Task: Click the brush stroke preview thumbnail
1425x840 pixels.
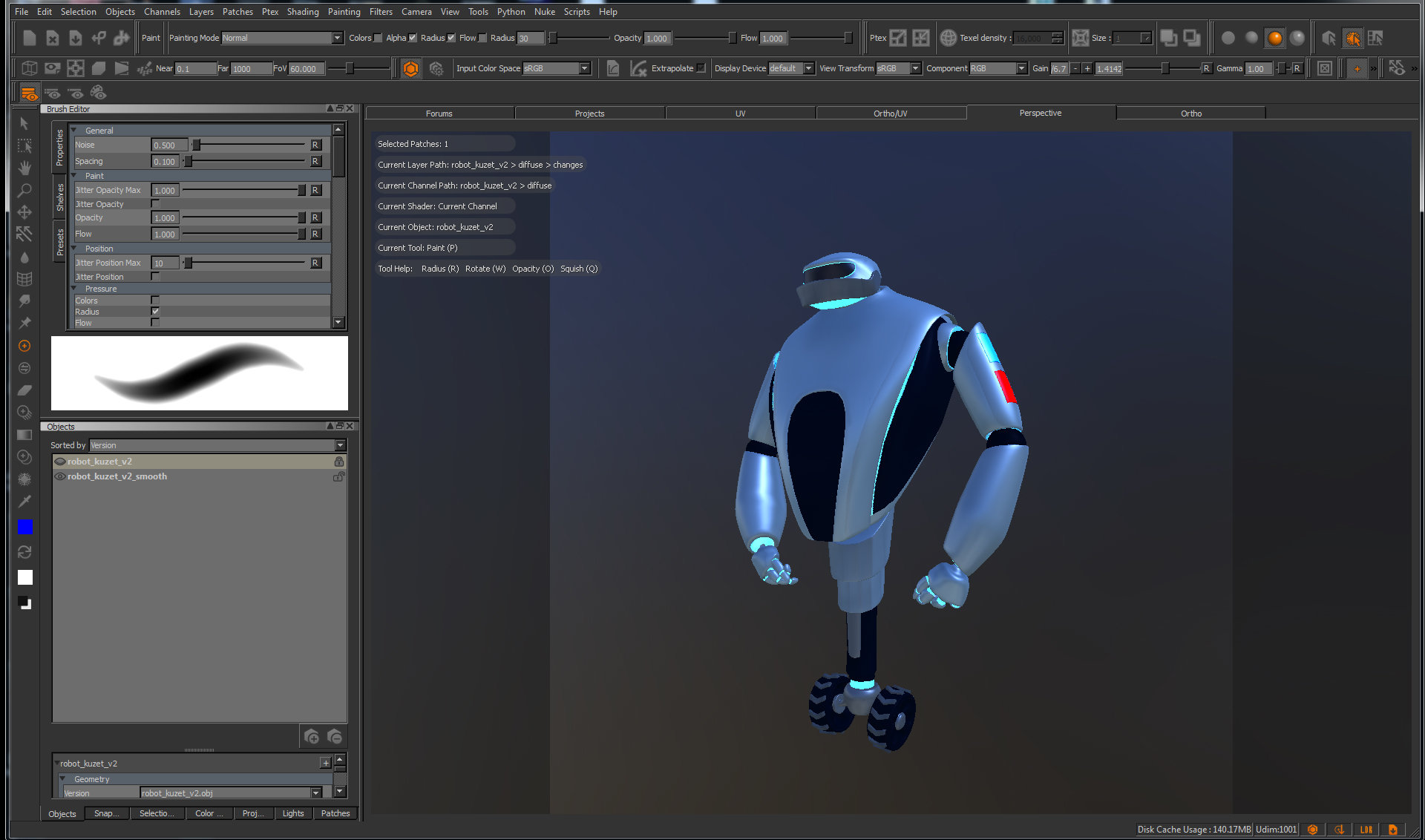Action: [199, 373]
